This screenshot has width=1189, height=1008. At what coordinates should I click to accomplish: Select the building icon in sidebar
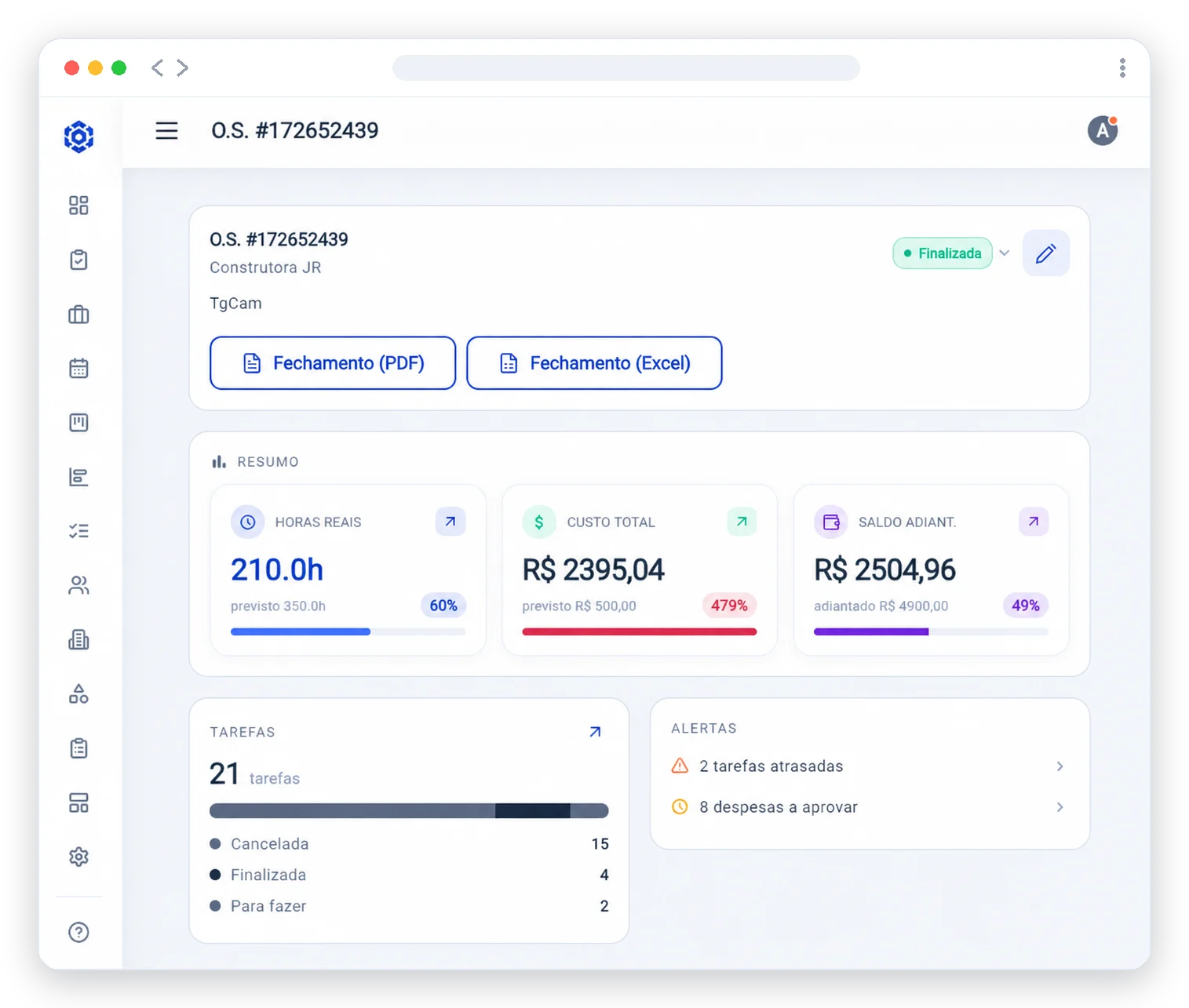[x=78, y=639]
